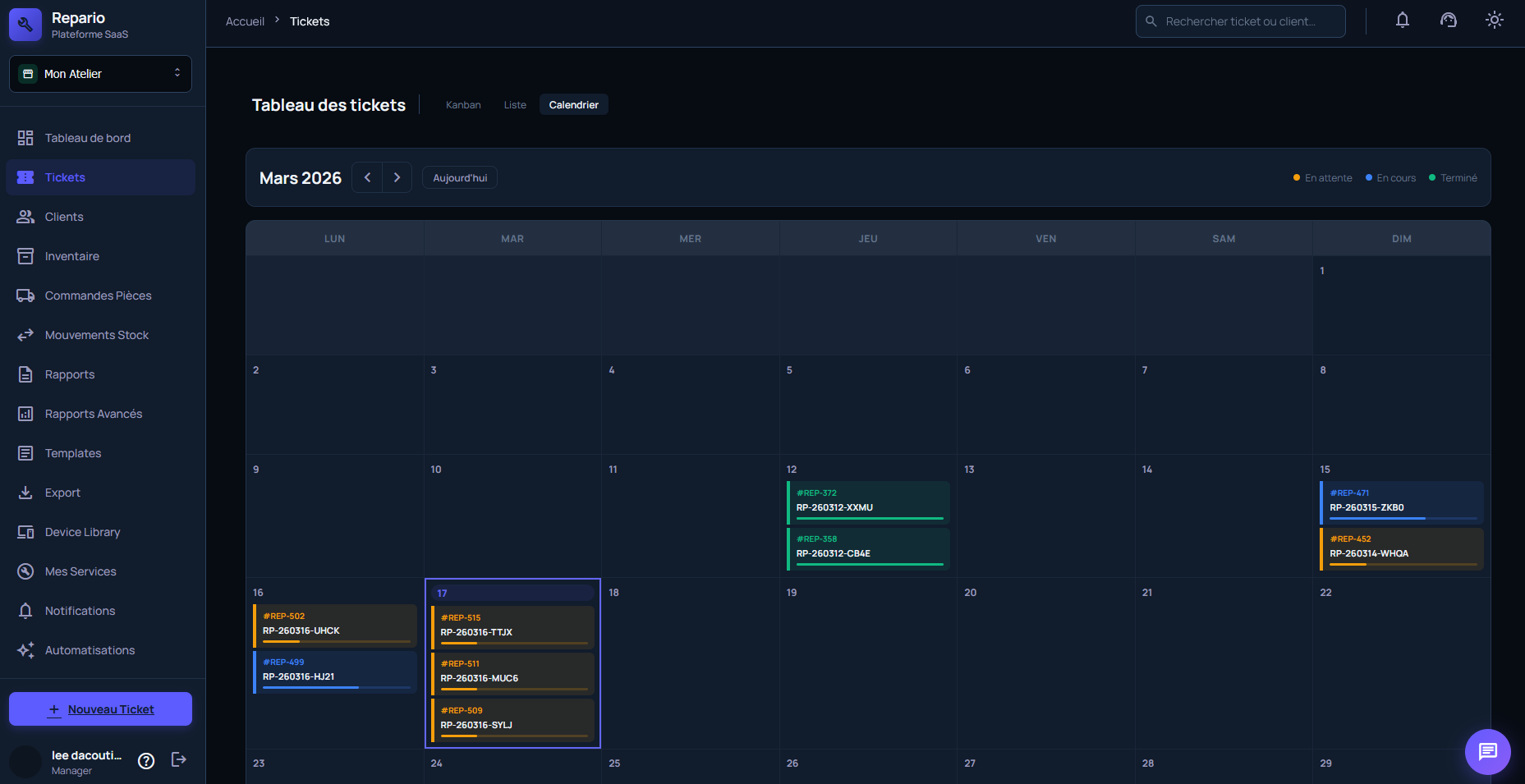Switch to the Liste view
The height and width of the screenshot is (784, 1525).
tap(515, 104)
